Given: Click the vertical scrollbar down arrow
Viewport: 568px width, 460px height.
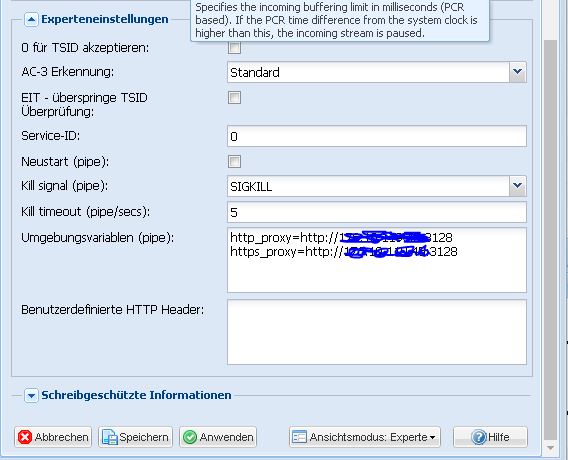Looking at the screenshot, I should 551,448.
